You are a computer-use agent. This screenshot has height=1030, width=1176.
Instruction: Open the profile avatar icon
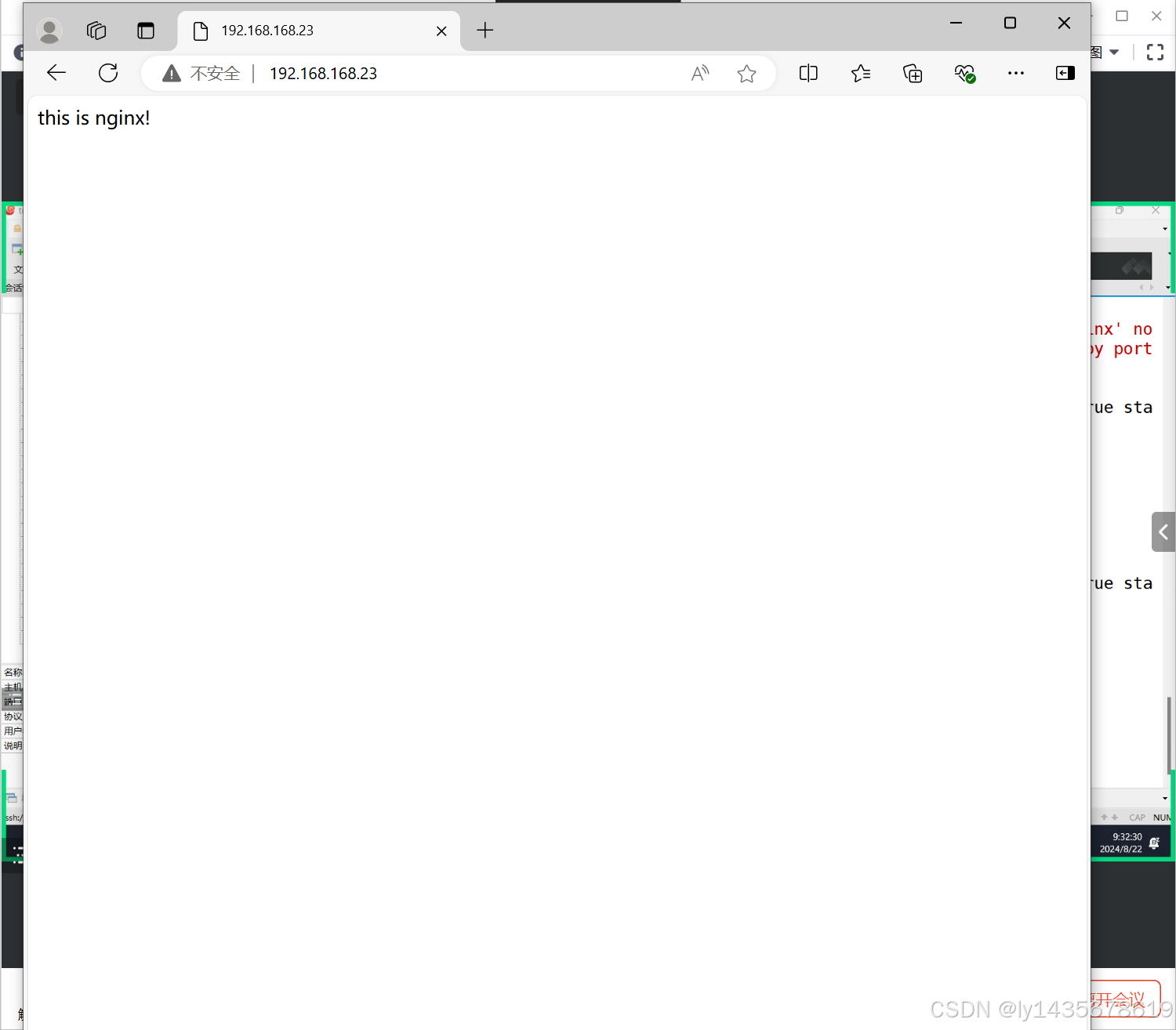click(x=49, y=31)
